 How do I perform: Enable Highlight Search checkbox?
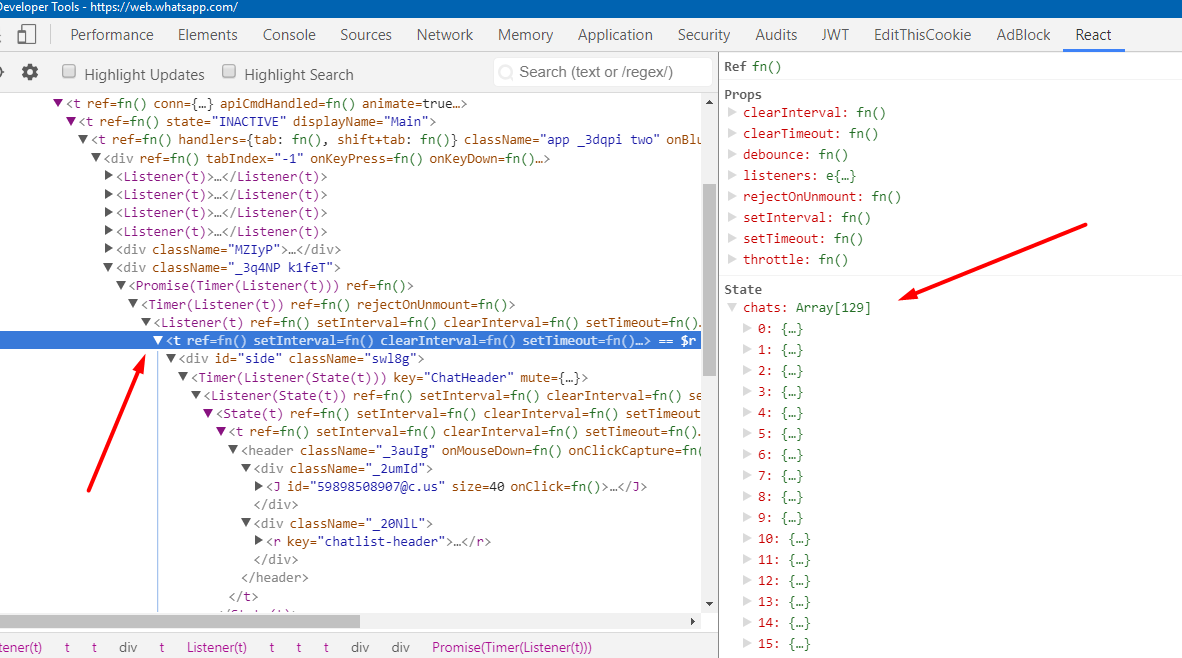229,72
